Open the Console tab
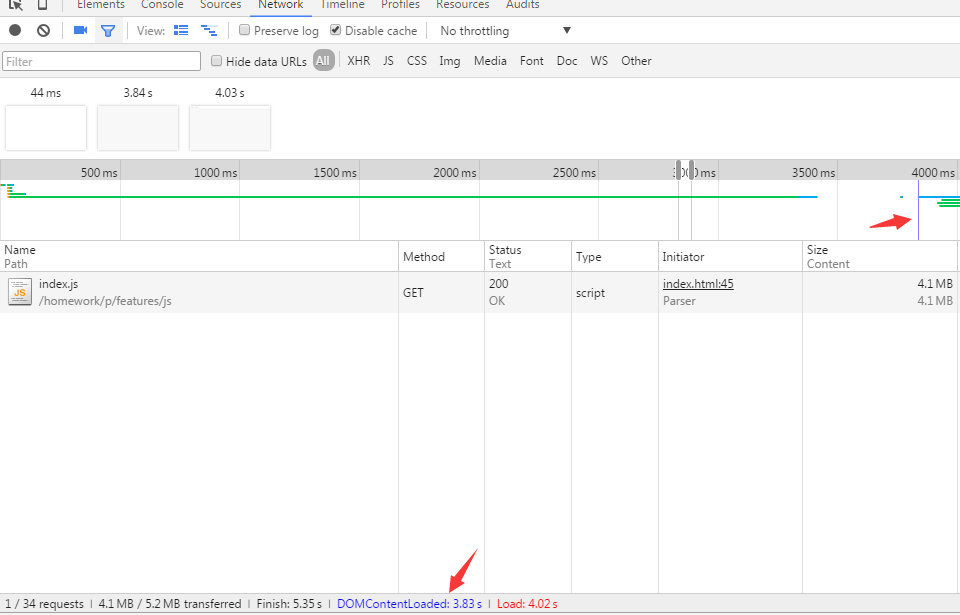This screenshot has height=615, width=960. pos(162,5)
